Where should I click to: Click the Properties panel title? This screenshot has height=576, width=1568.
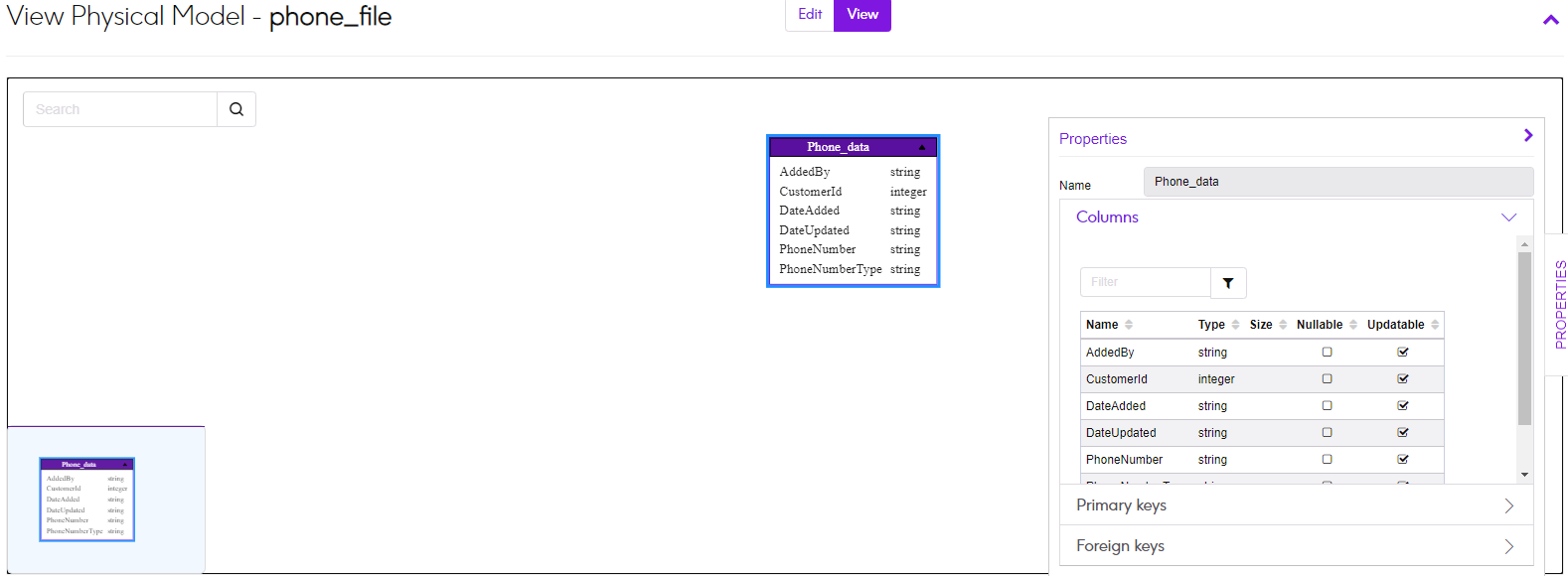[1093, 139]
